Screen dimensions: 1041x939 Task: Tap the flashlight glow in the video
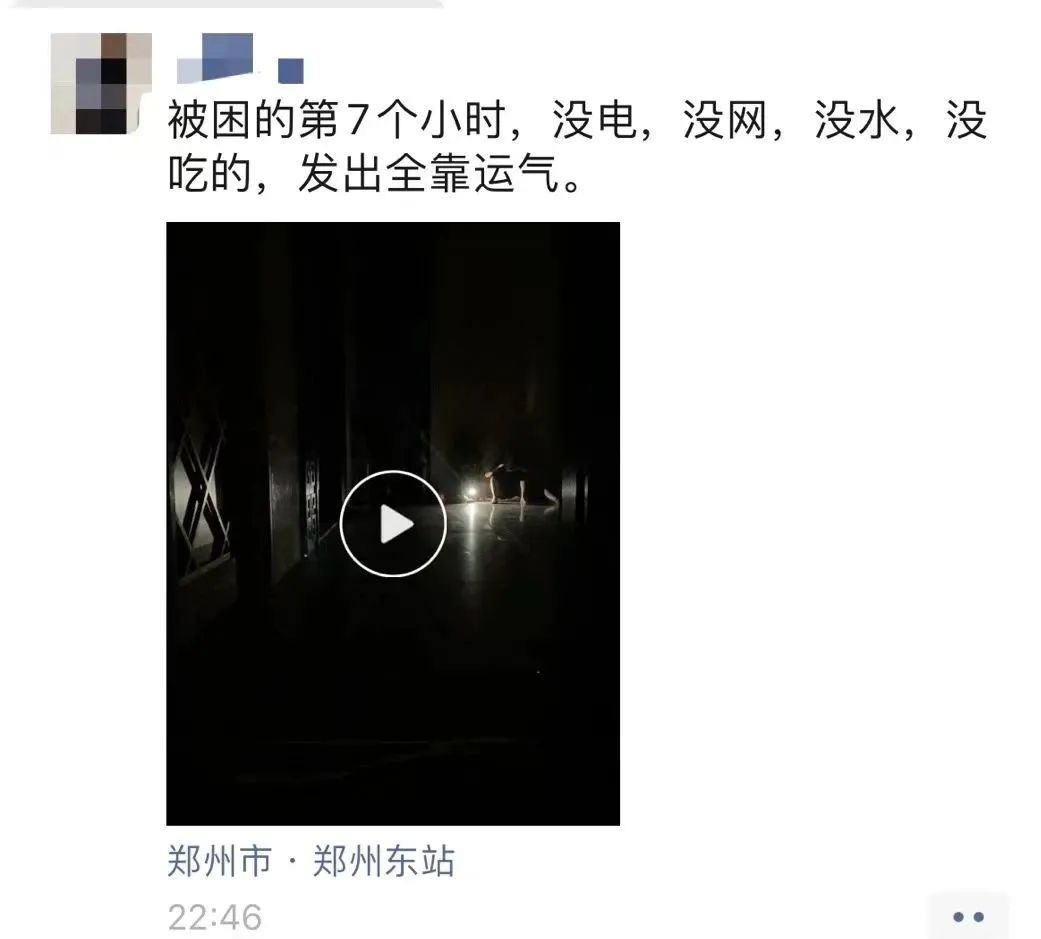471,493
